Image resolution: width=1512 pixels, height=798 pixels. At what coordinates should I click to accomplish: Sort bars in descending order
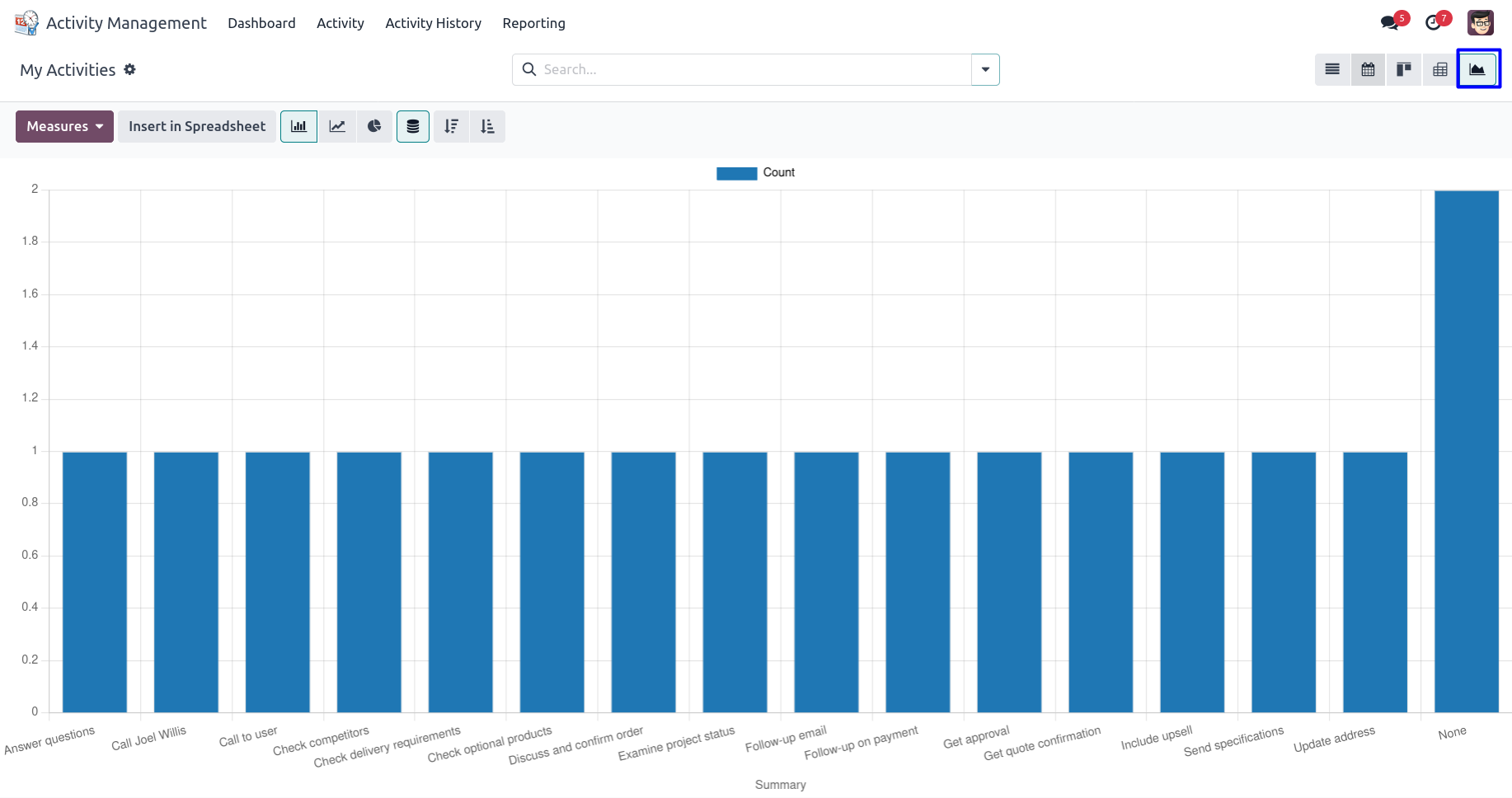(451, 126)
